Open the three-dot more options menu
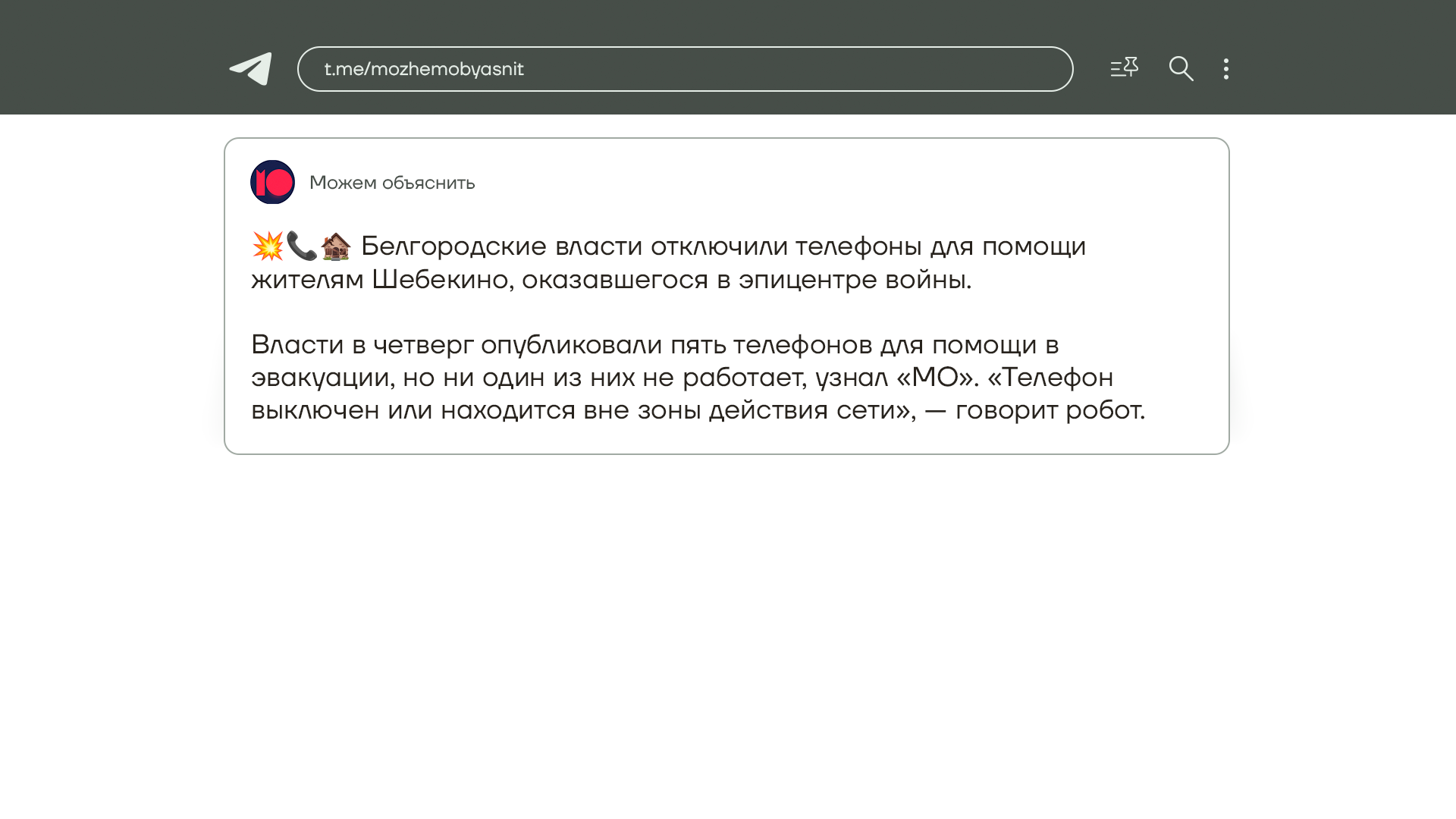This screenshot has height=819, width=1456. coord(1225,69)
